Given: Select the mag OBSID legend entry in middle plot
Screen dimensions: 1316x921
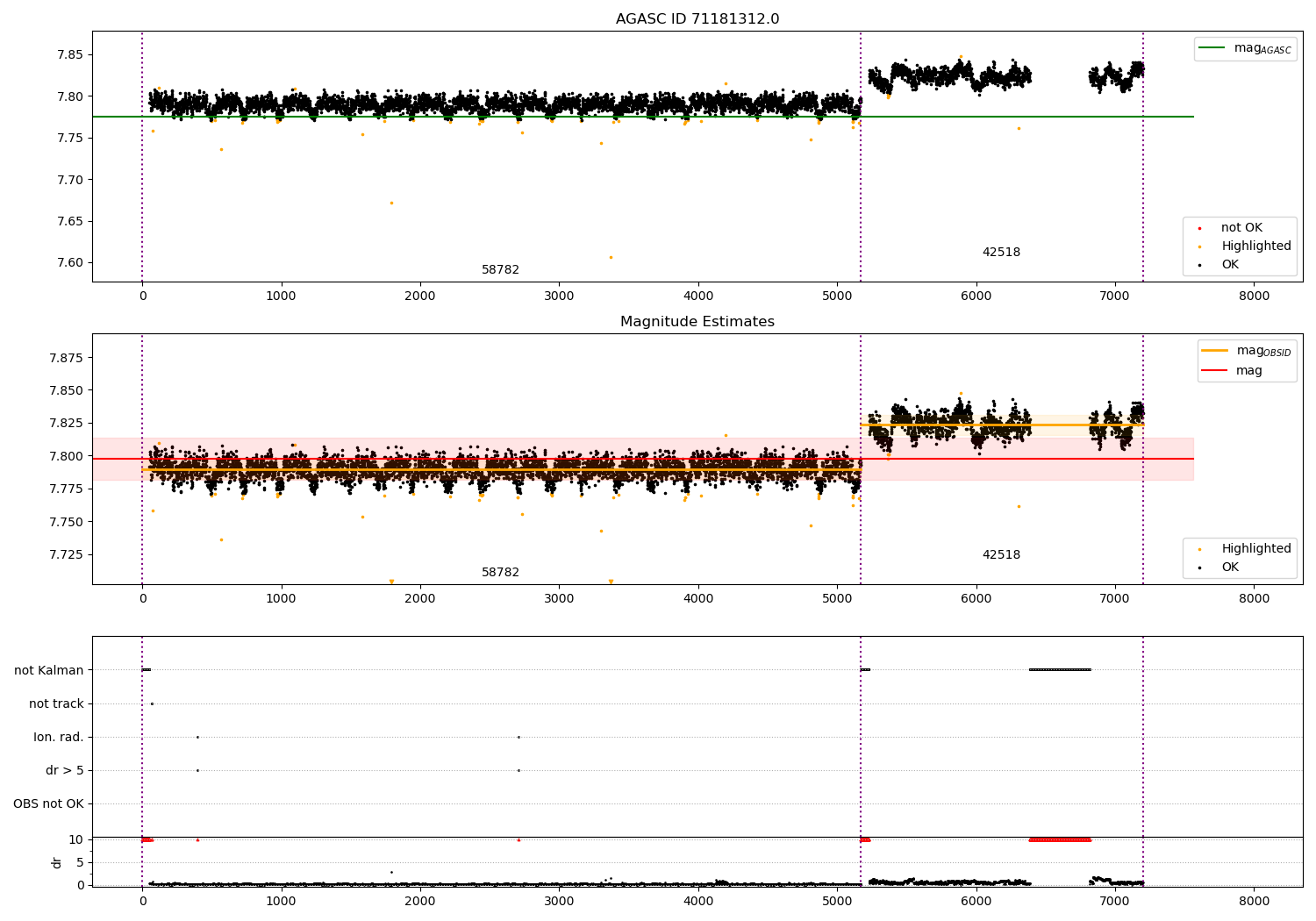Looking at the screenshot, I should (x=1247, y=351).
